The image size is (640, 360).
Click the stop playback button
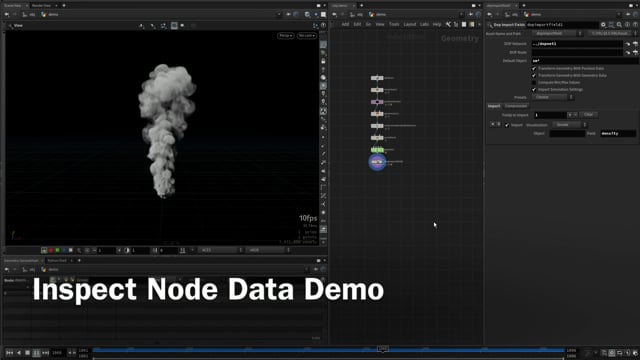tap(28, 353)
